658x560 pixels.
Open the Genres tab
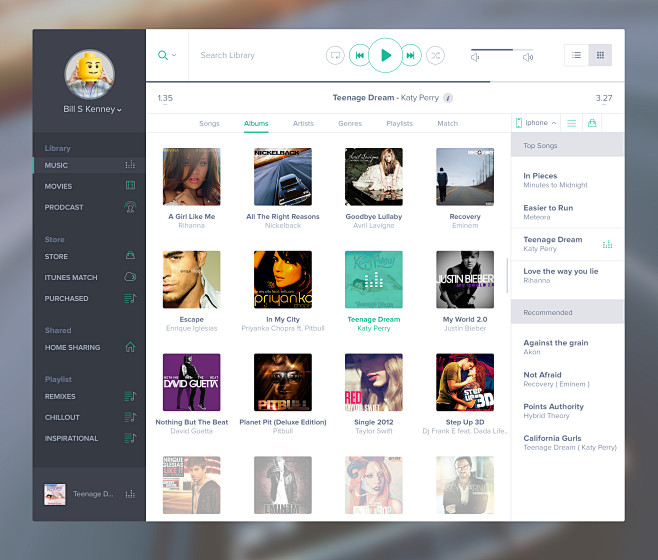(350, 123)
